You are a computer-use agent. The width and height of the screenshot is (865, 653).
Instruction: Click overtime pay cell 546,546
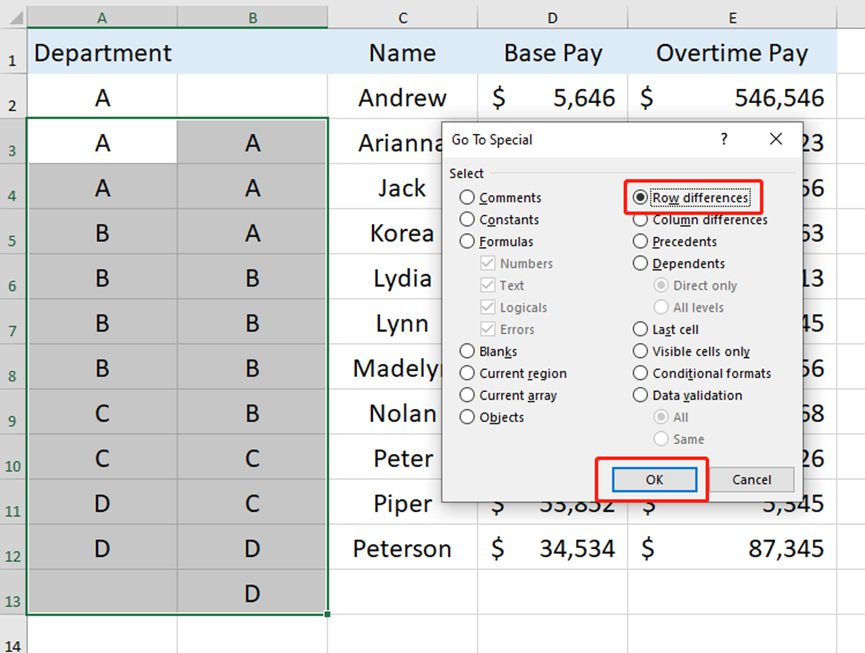coord(732,97)
